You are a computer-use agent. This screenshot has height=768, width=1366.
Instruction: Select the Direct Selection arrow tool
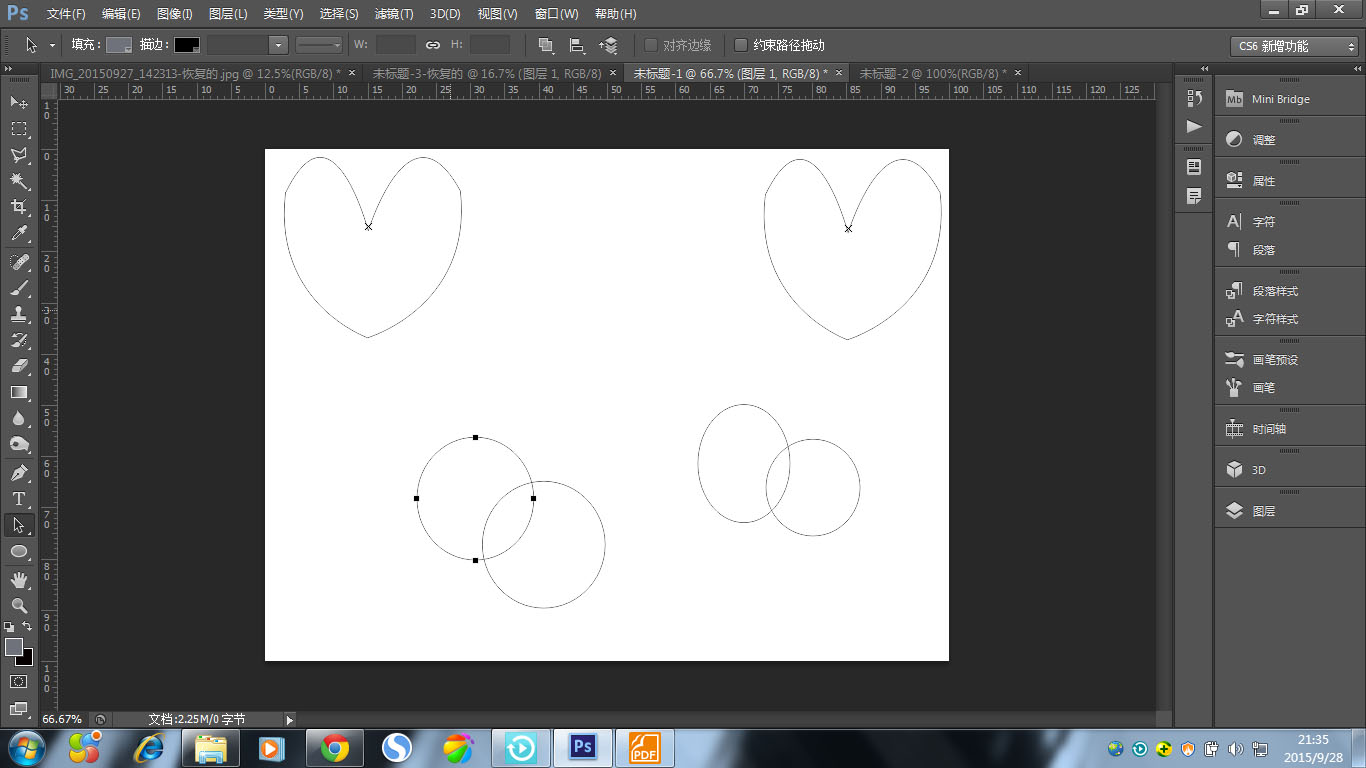[x=19, y=524]
